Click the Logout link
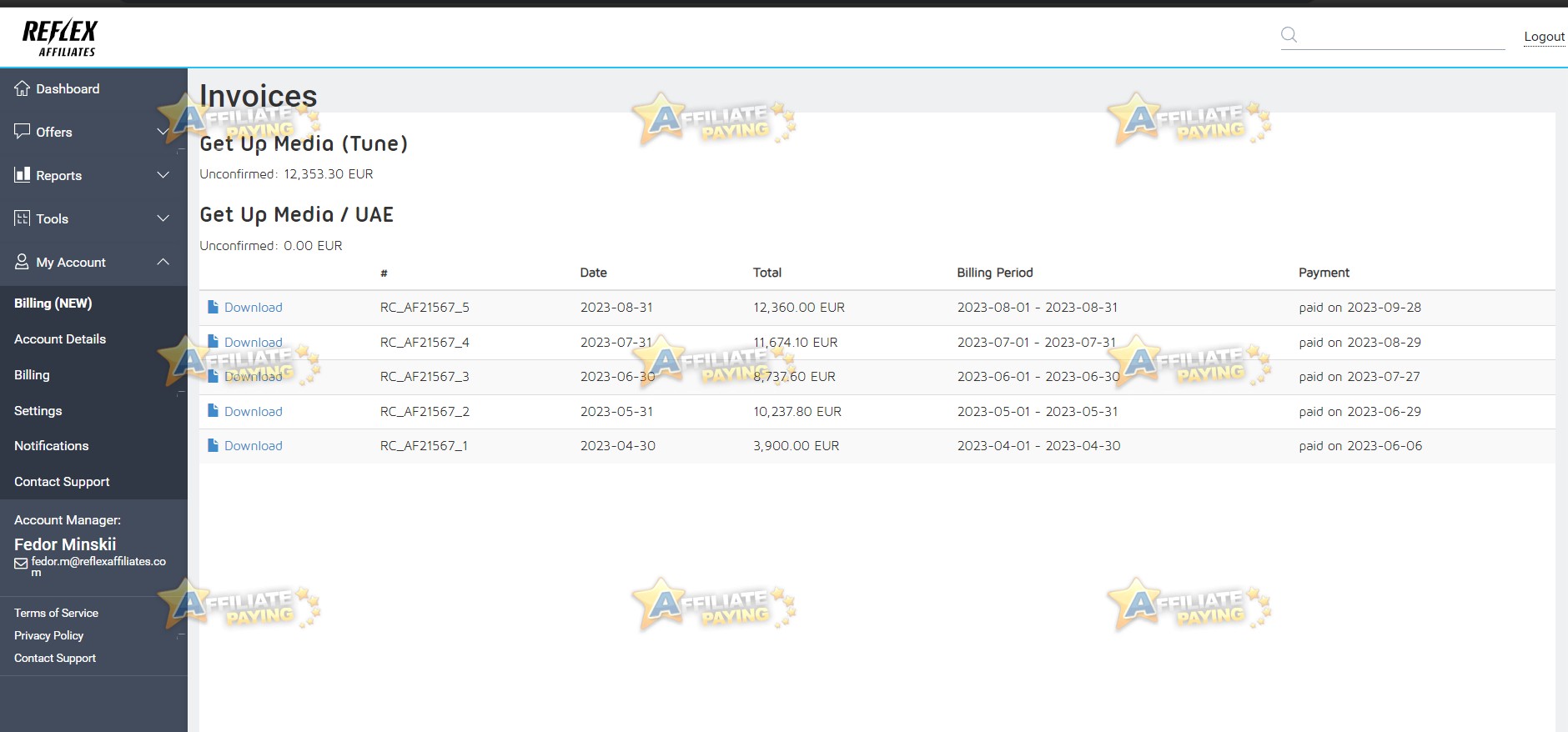 pos(1544,37)
